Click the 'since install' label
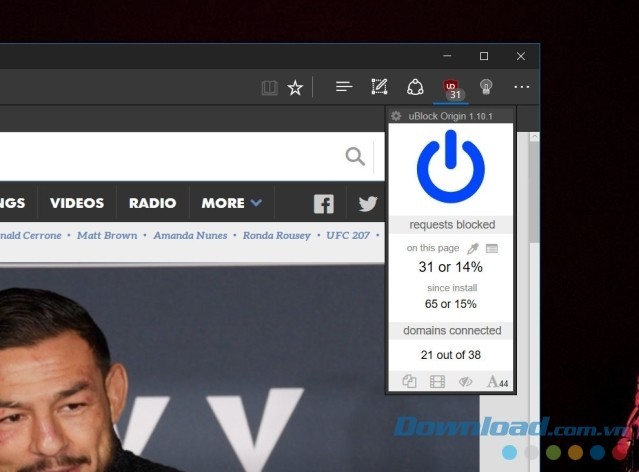Viewport: 639px width, 472px height. [452, 288]
